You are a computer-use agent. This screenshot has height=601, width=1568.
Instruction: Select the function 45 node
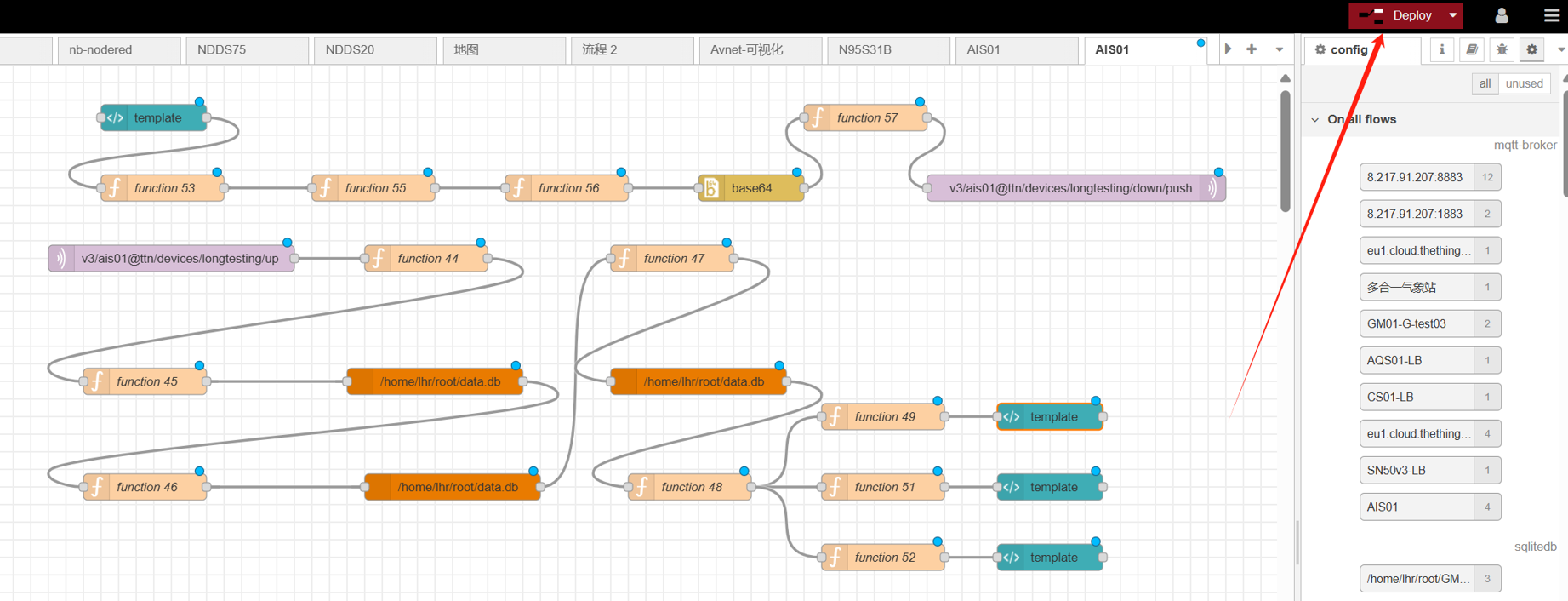(145, 381)
